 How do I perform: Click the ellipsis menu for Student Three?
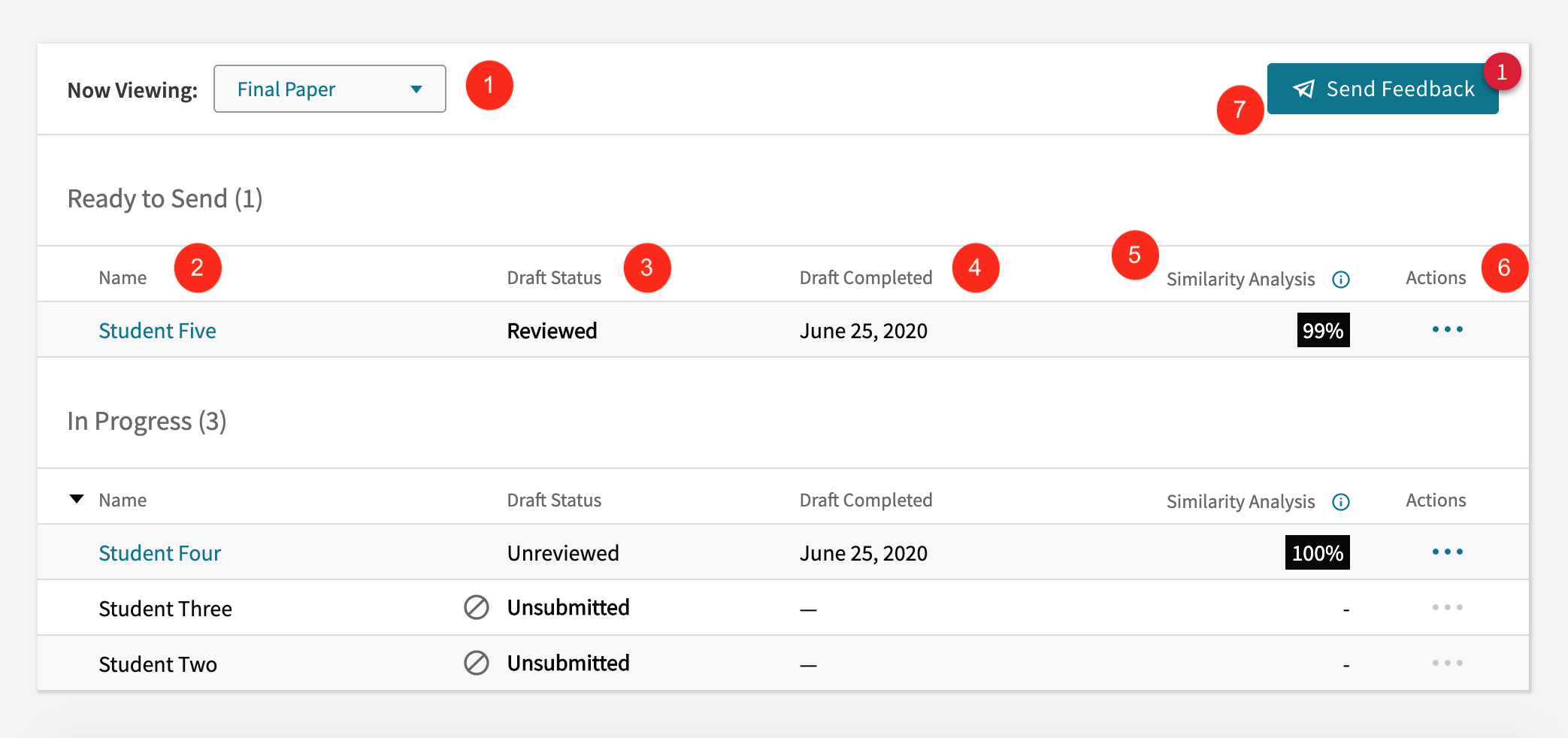[1448, 607]
